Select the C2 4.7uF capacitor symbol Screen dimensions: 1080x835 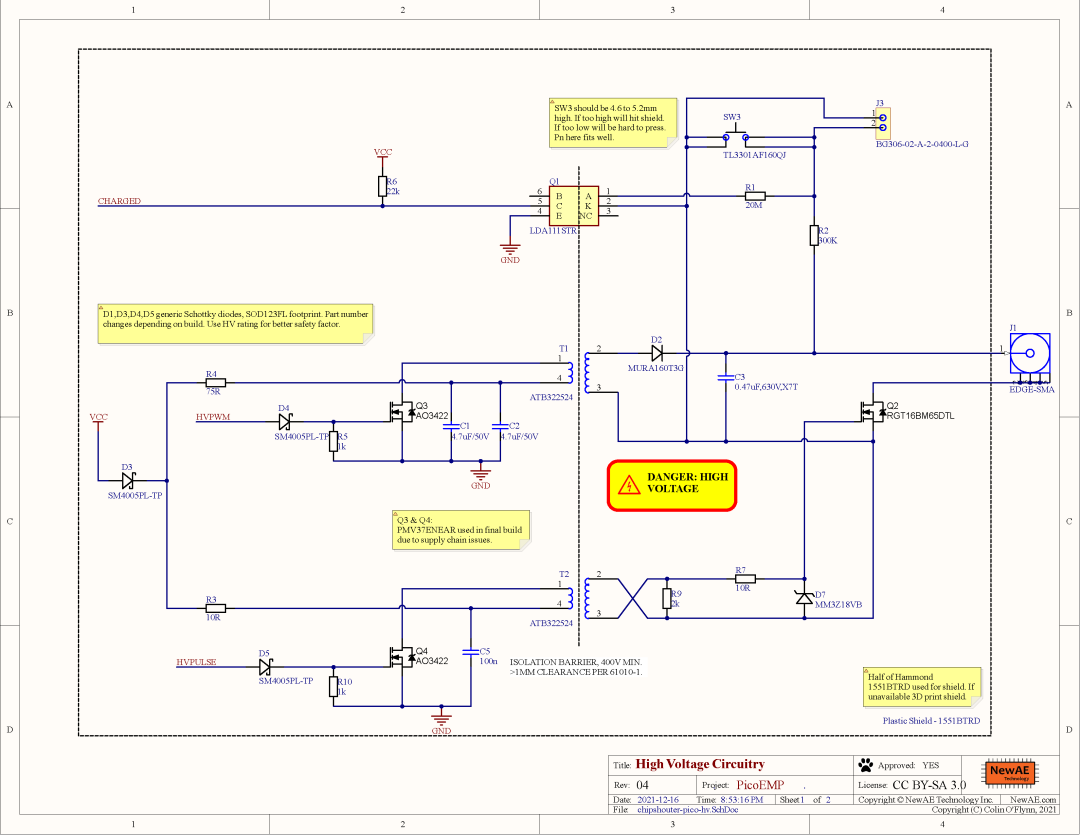(500, 426)
